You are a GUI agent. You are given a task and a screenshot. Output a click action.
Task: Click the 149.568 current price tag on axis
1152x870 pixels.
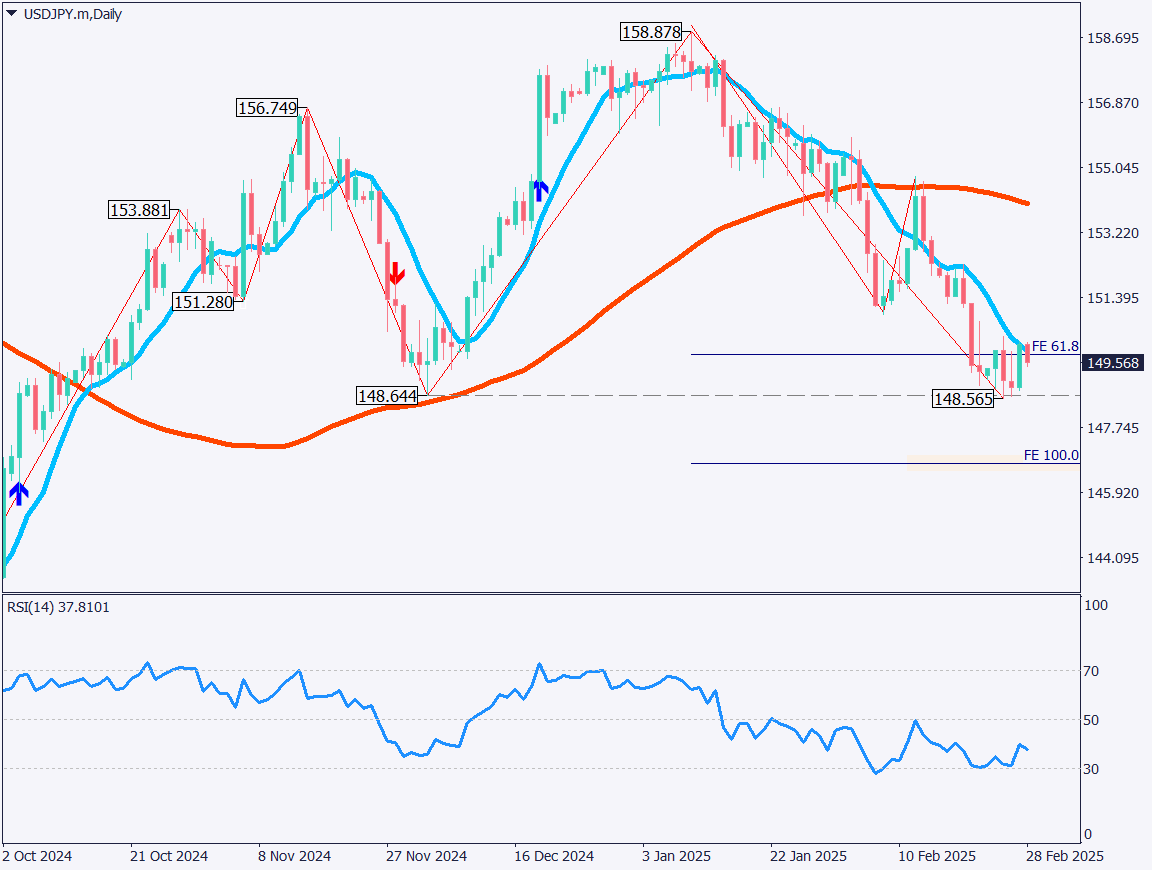tap(1115, 364)
